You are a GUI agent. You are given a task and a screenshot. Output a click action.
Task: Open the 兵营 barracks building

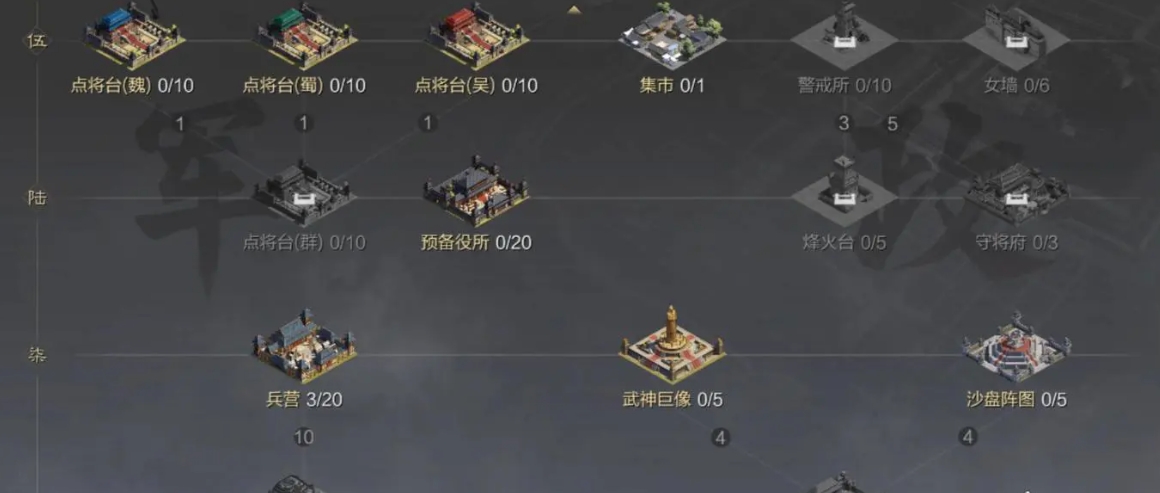304,346
